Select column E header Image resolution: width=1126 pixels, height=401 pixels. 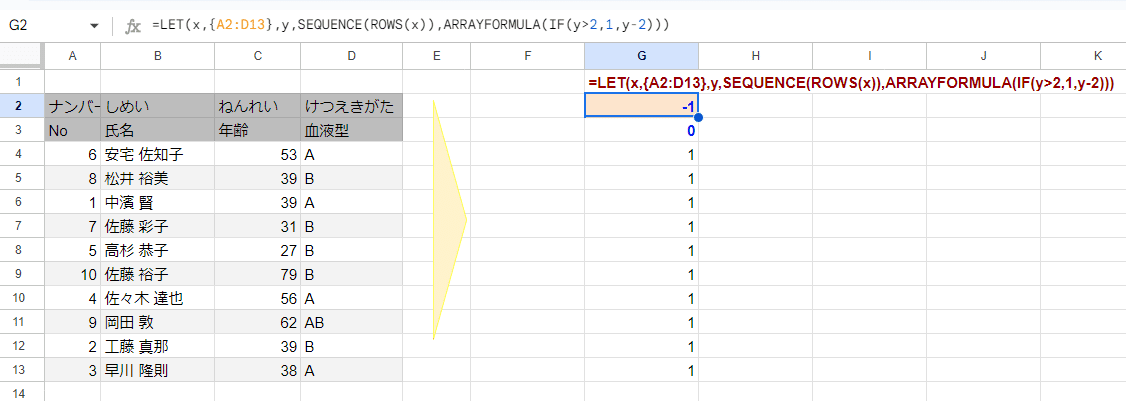point(435,56)
